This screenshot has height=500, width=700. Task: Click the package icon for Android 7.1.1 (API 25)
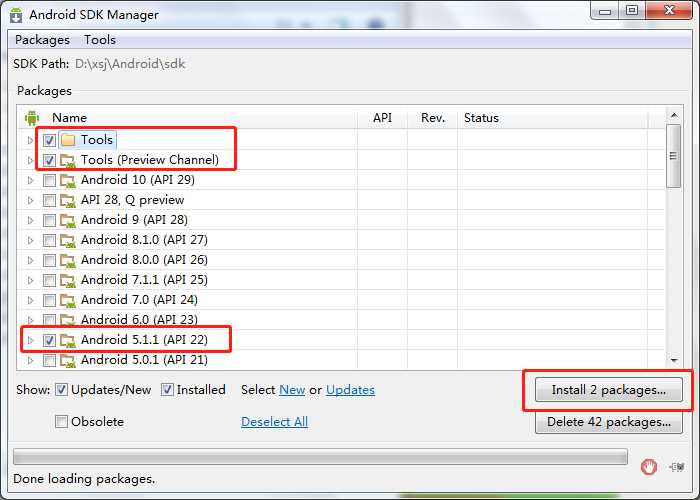click(x=67, y=280)
